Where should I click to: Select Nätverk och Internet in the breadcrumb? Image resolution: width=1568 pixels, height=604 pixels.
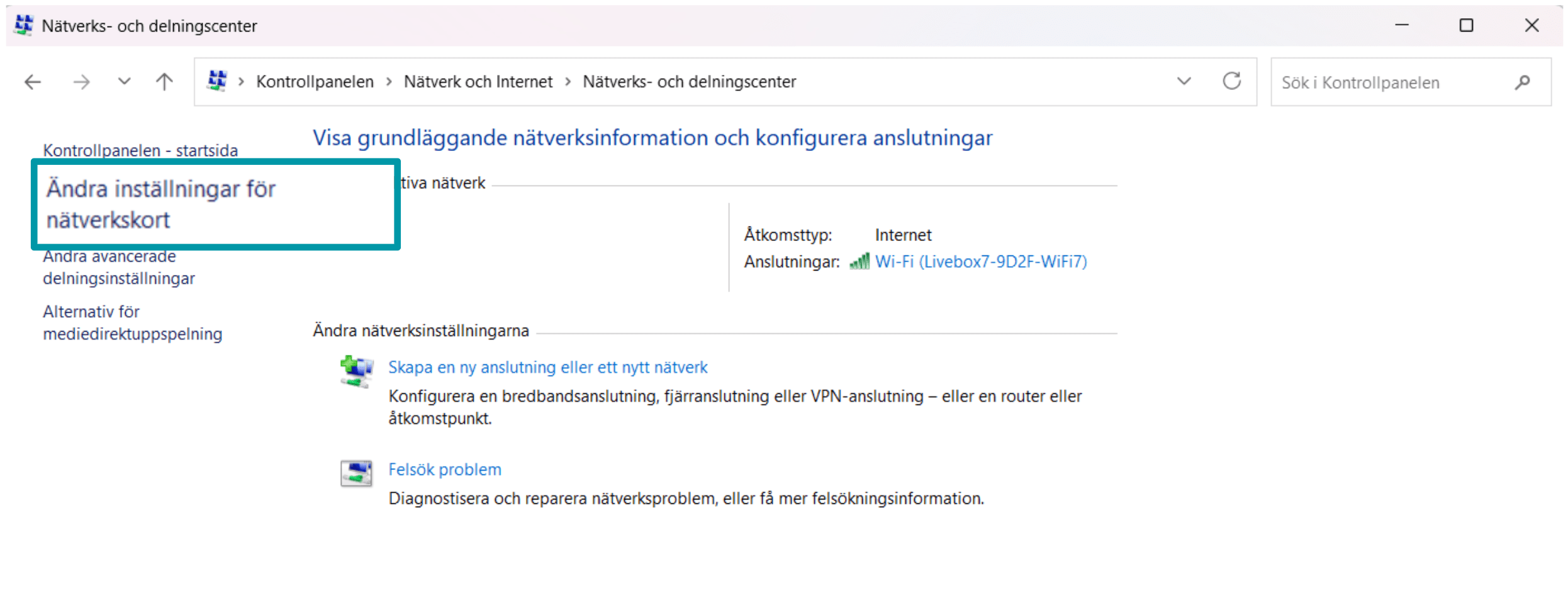(478, 81)
